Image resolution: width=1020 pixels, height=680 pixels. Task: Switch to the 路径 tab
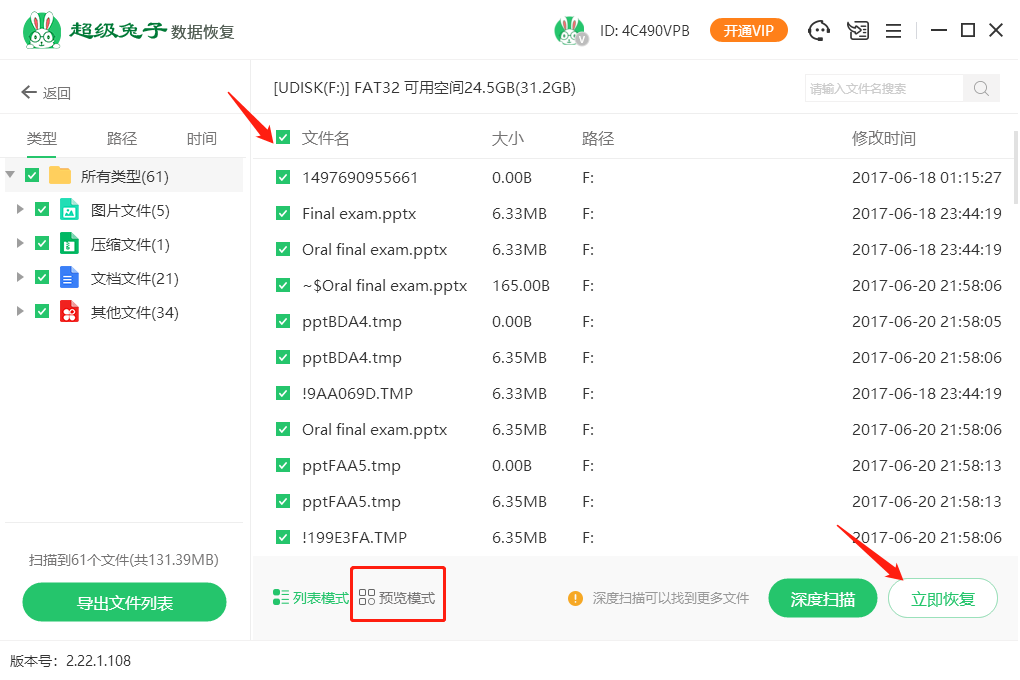[x=122, y=139]
